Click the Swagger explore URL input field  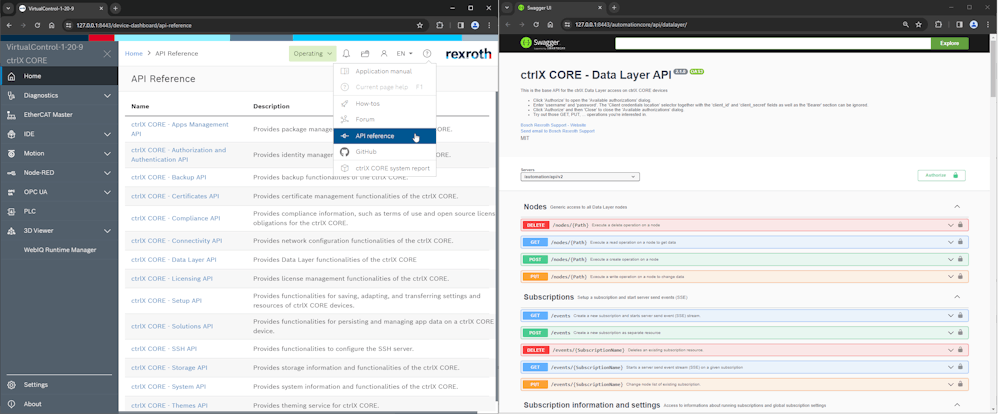tap(773, 43)
